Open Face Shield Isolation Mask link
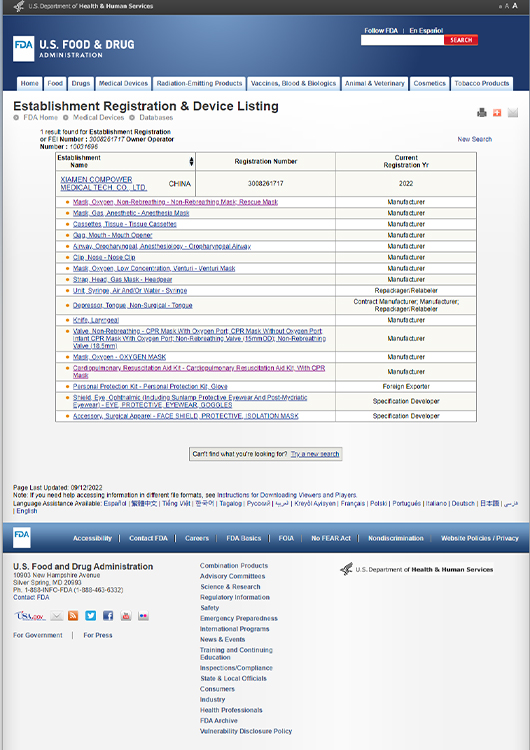530x750 pixels. coord(186,416)
